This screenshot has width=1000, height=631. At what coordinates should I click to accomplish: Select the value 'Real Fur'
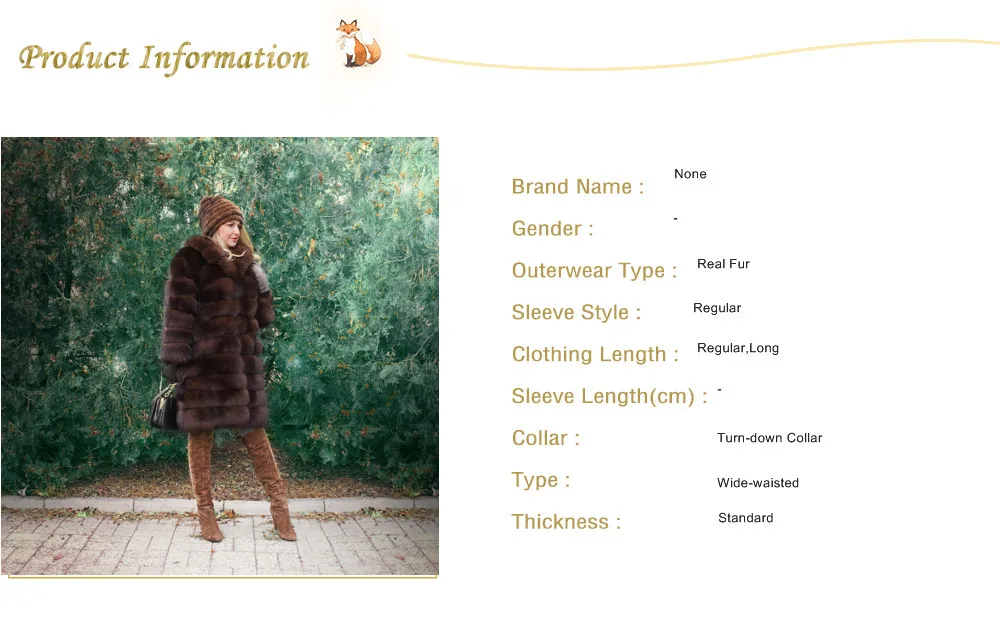coord(723,264)
